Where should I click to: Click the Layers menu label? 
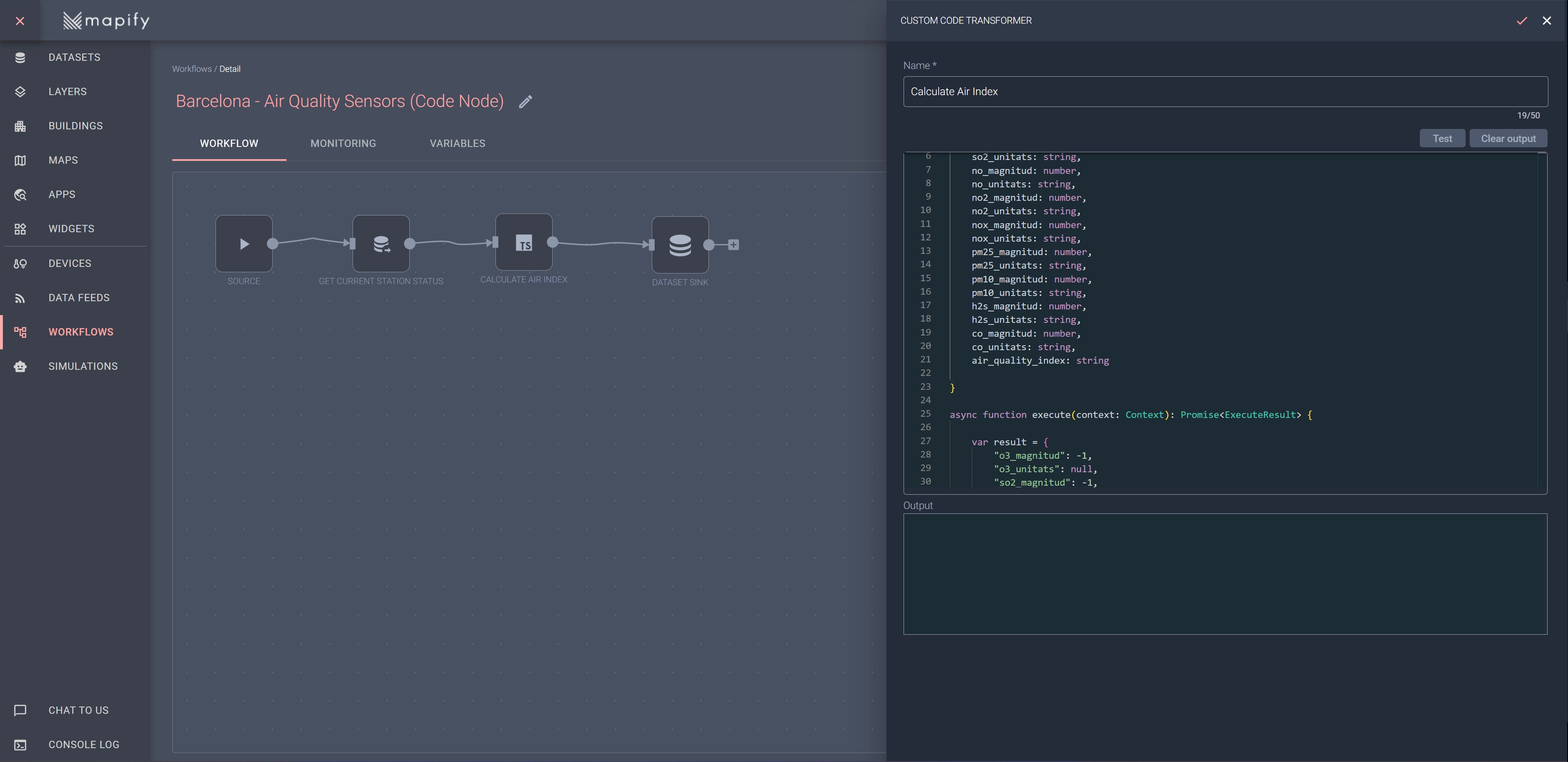(68, 91)
